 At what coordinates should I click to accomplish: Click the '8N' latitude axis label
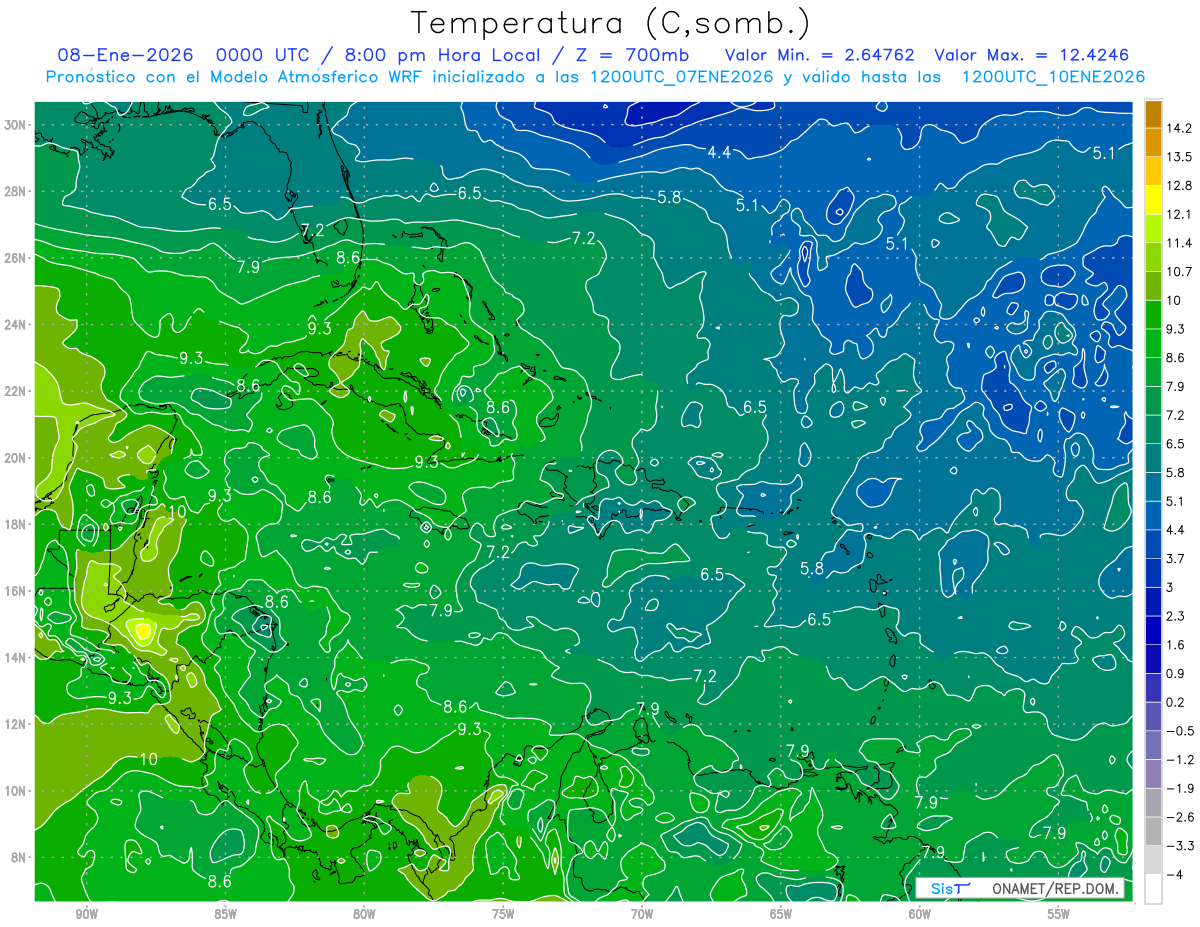tap(17, 857)
